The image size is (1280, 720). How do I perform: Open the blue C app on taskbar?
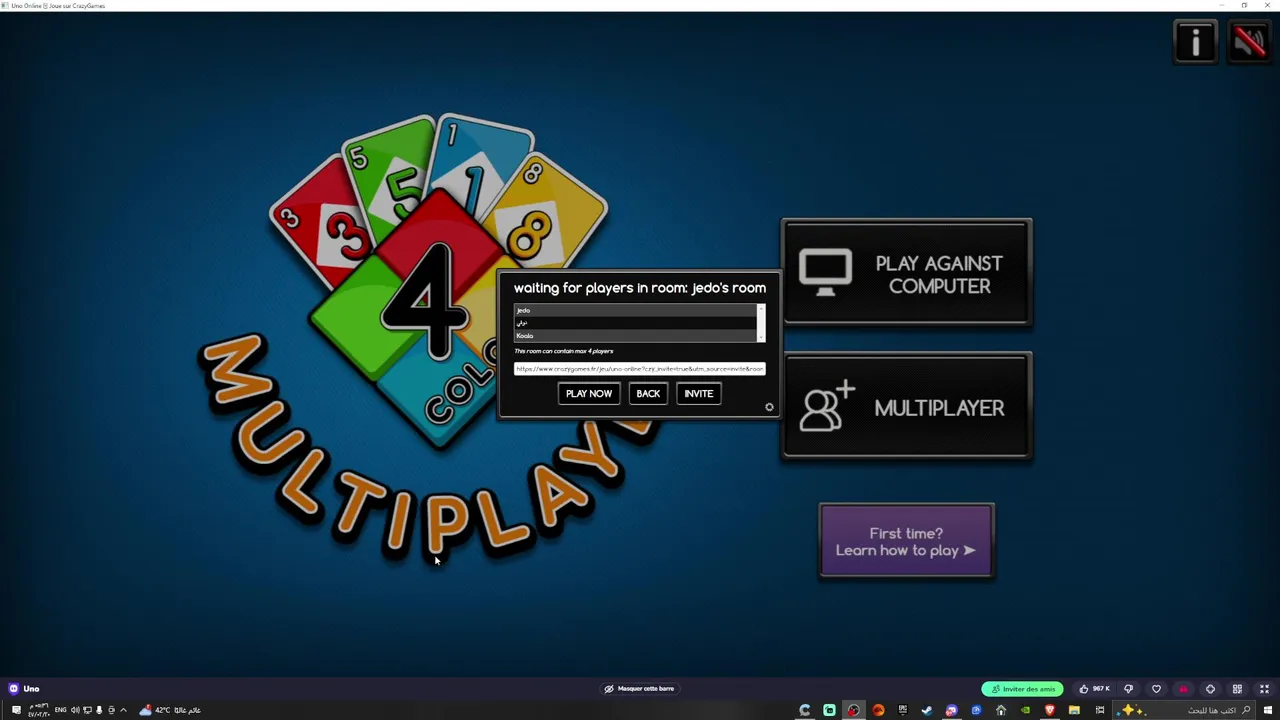(804, 710)
